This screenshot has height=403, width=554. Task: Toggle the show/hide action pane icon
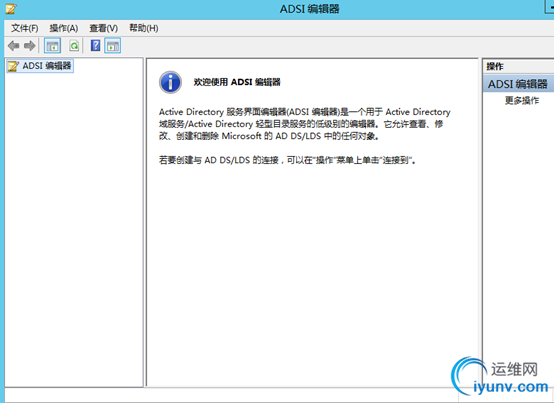pos(113,46)
